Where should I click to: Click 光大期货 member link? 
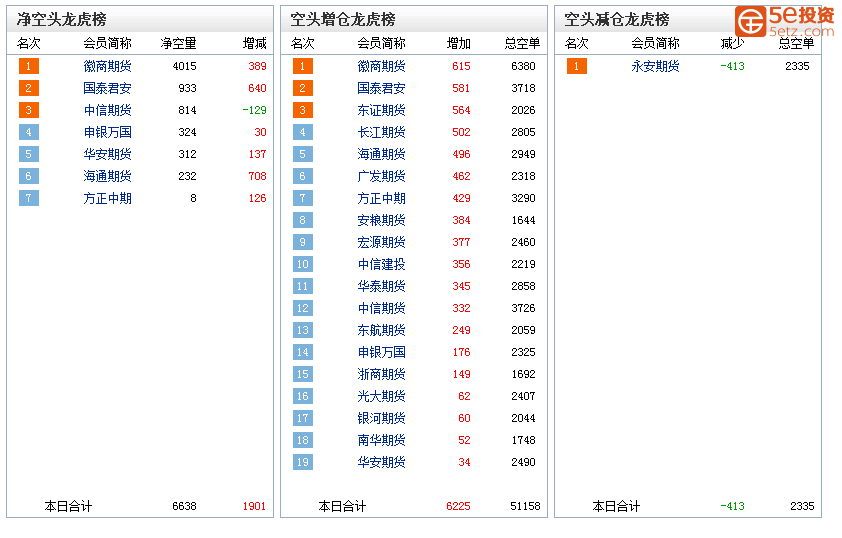[x=381, y=396]
